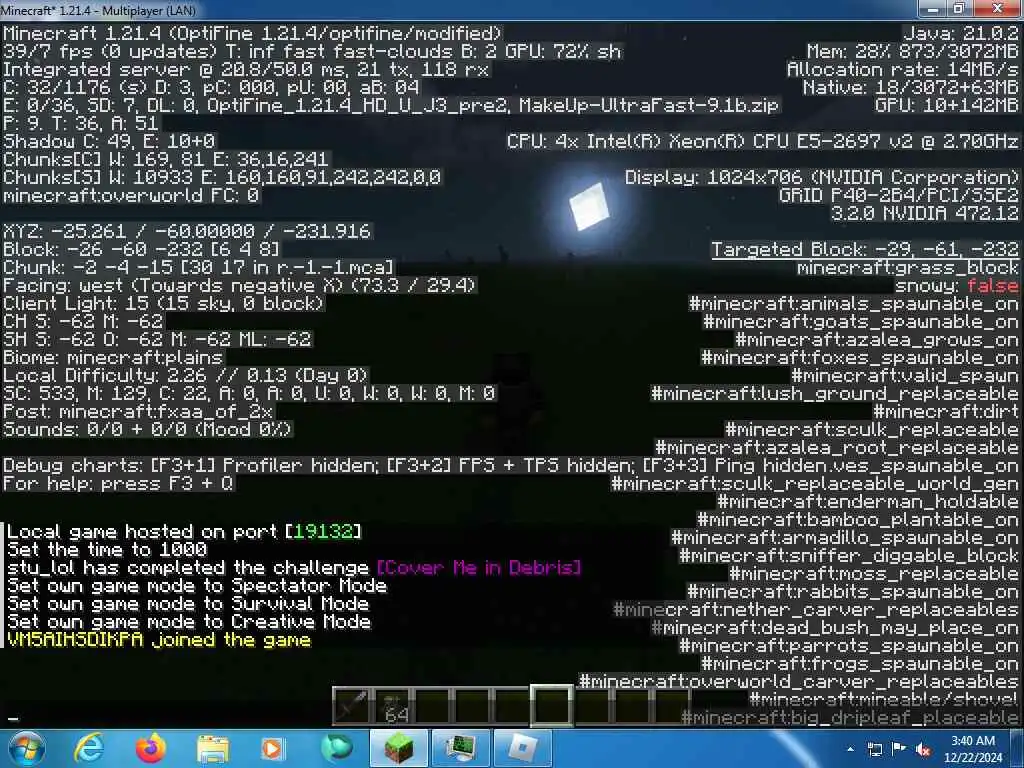Image resolution: width=1024 pixels, height=768 pixels.
Task: Open the green monitor app in the taskbar
Action: pos(461,748)
